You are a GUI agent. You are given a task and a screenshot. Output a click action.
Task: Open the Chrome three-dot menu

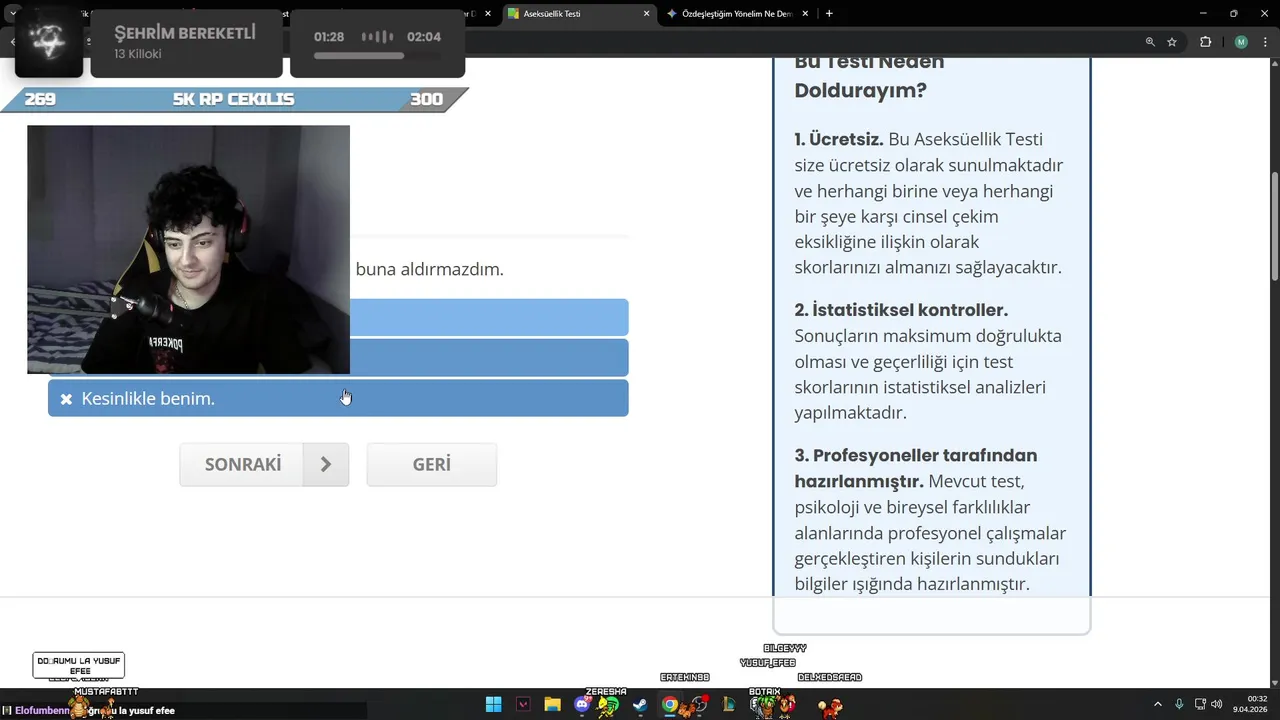click(x=1265, y=42)
